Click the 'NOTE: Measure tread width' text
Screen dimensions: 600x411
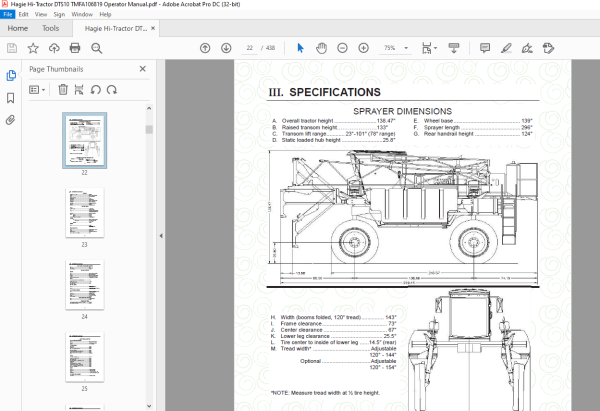(x=326, y=393)
